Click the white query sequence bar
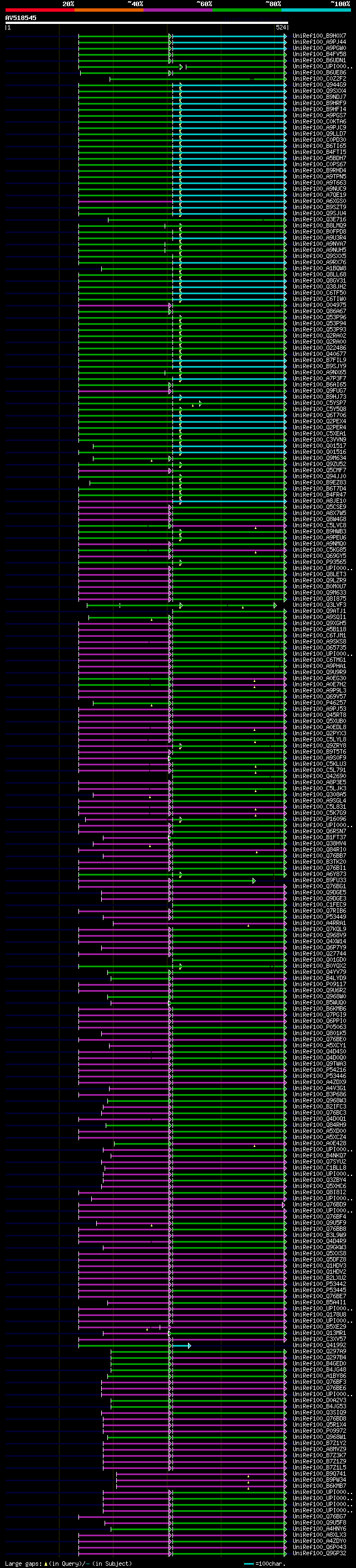Viewport: 356px width, 1568px height. click(x=147, y=23)
